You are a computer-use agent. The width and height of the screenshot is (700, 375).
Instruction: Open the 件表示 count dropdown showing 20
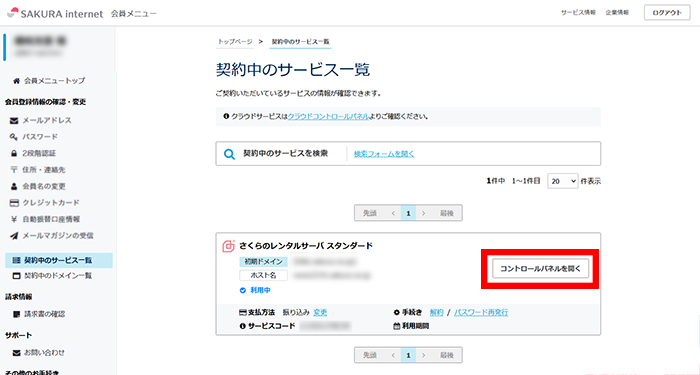(562, 181)
